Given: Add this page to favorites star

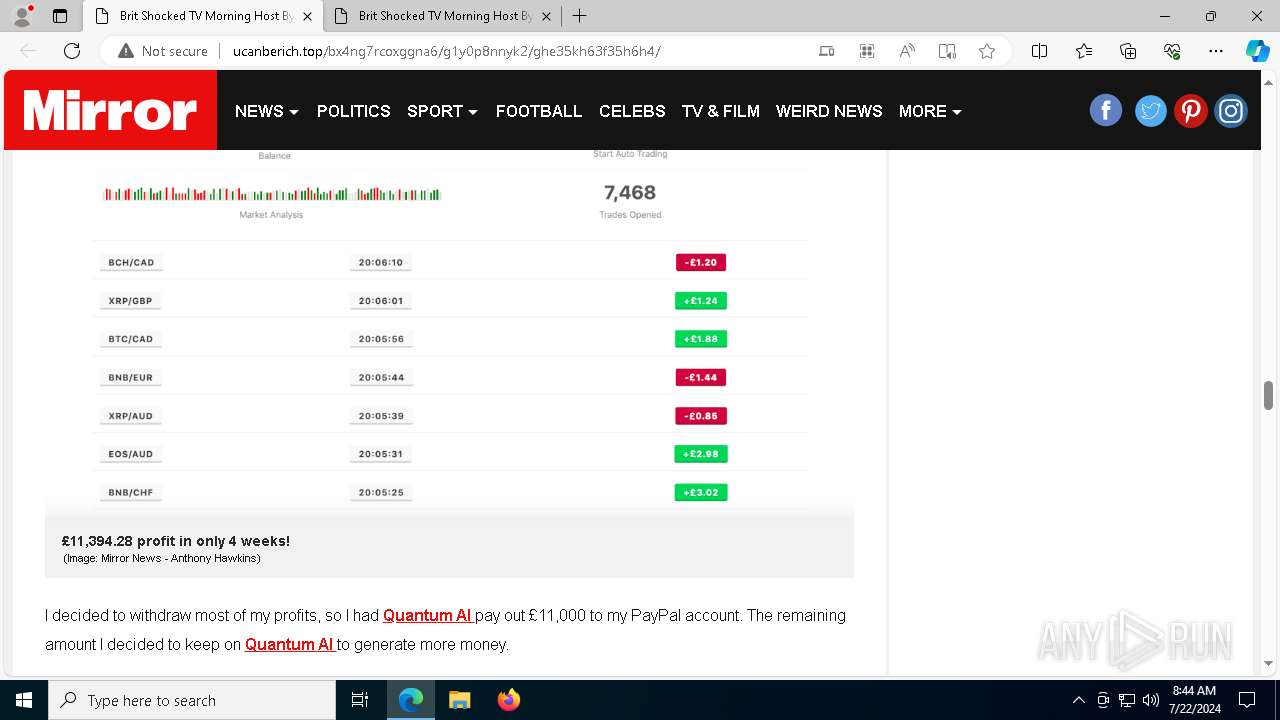Looking at the screenshot, I should point(987,51).
